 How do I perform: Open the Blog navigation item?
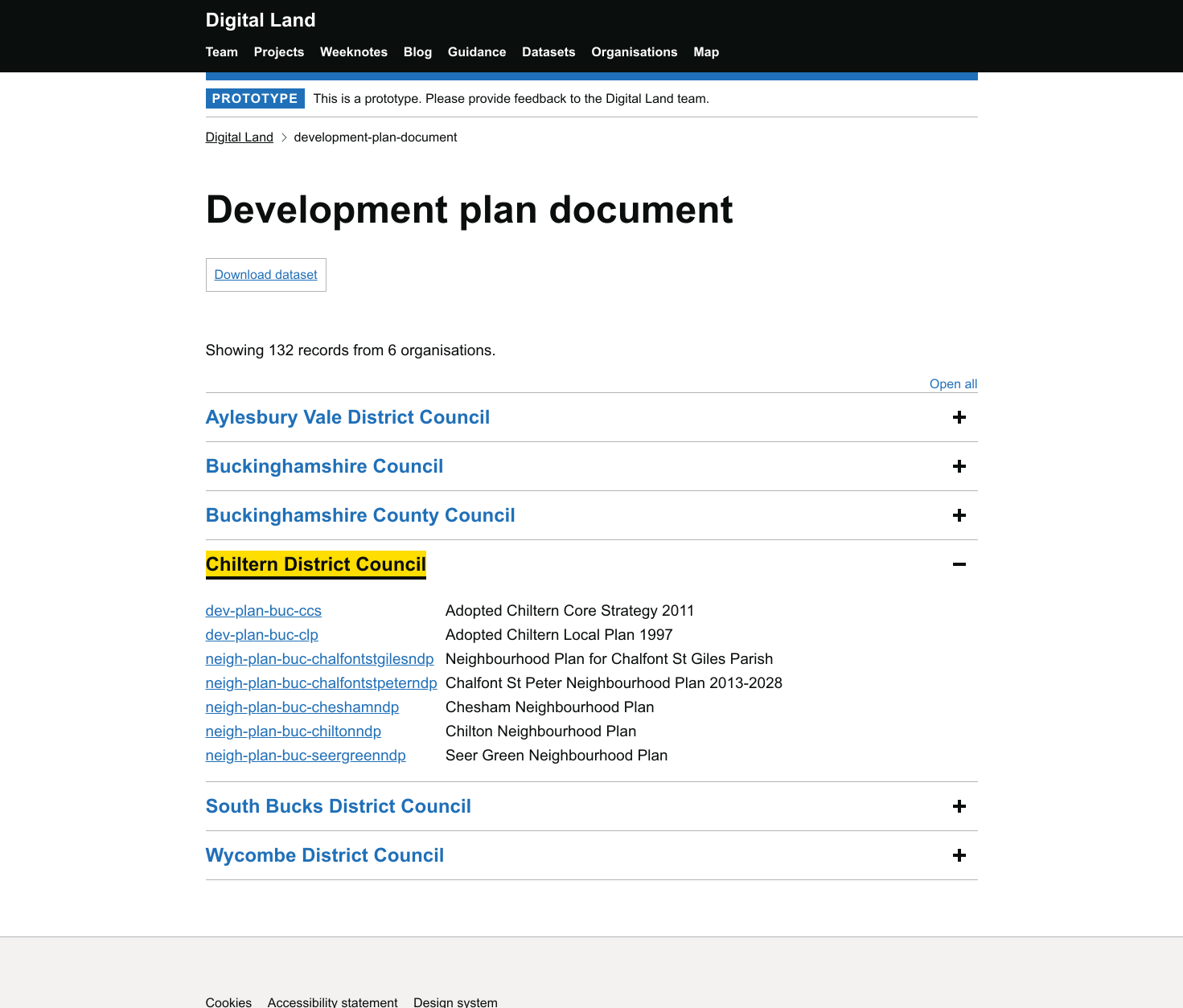click(417, 52)
